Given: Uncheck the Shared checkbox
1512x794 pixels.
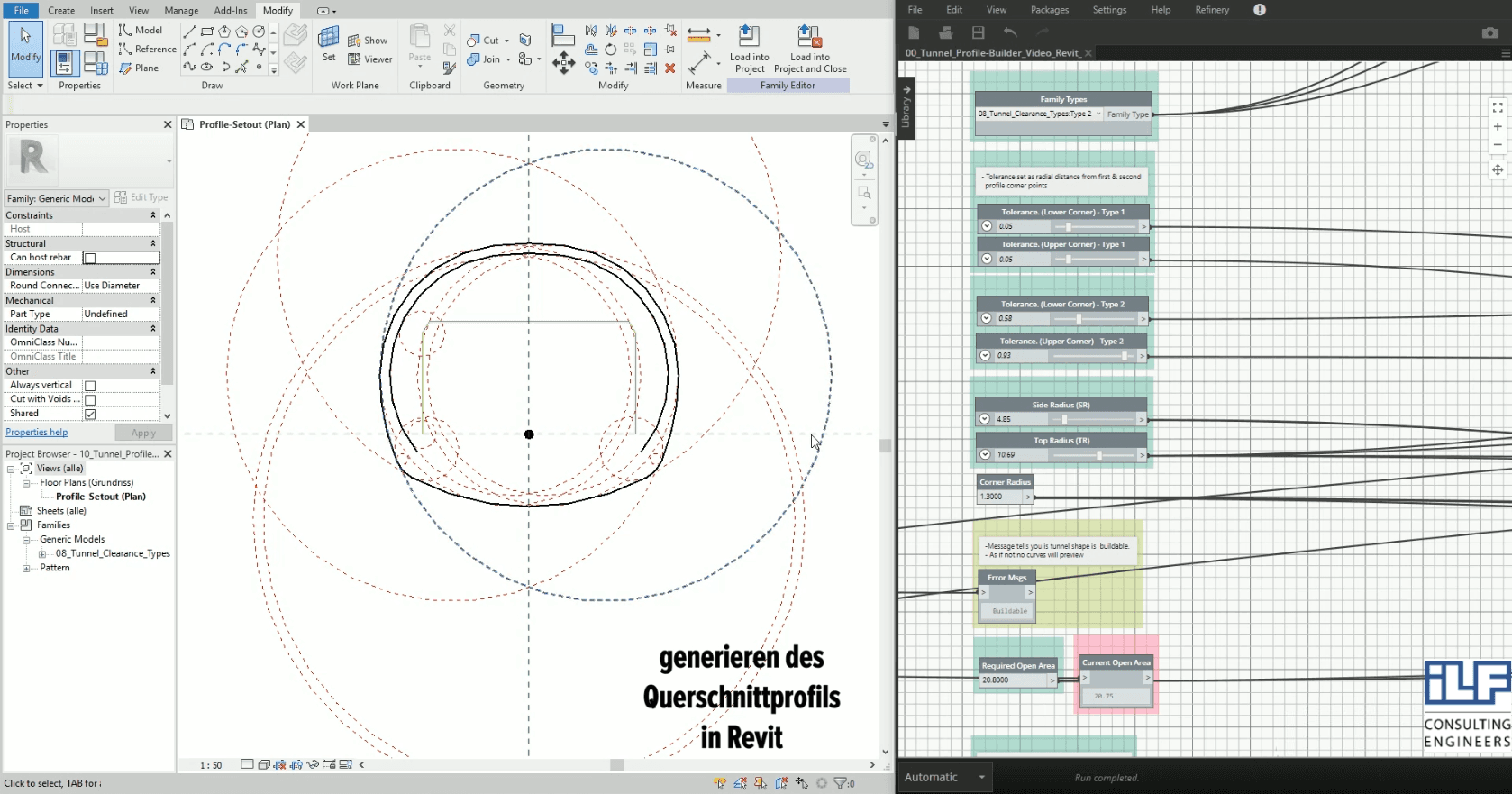Looking at the screenshot, I should click(90, 415).
